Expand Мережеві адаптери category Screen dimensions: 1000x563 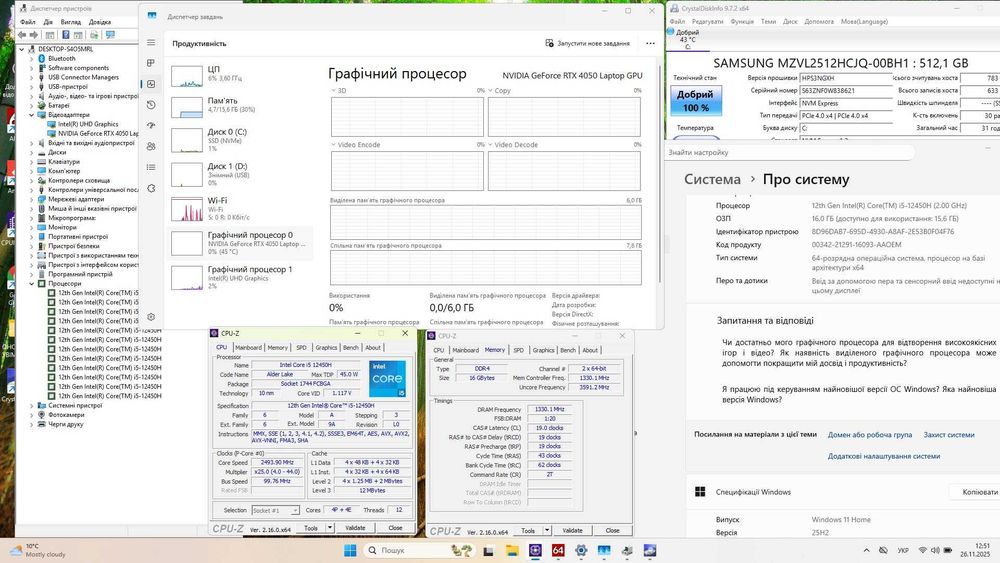pyautogui.click(x=31, y=199)
